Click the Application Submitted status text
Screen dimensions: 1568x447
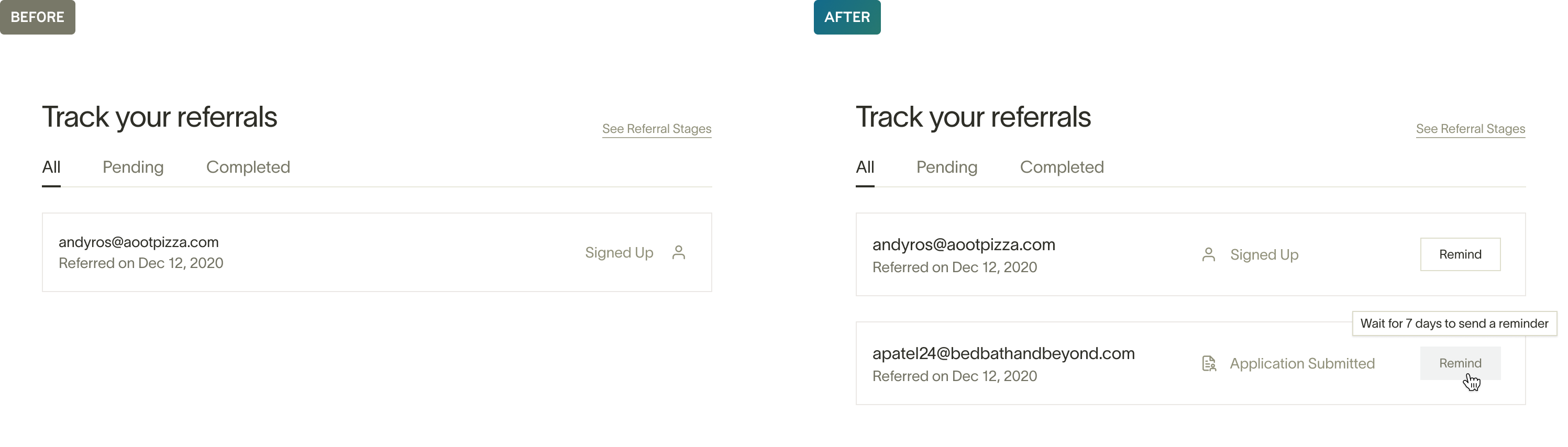point(1302,364)
